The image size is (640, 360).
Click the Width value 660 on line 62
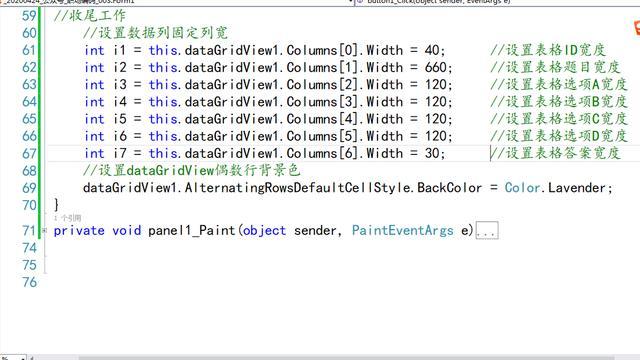436,67
